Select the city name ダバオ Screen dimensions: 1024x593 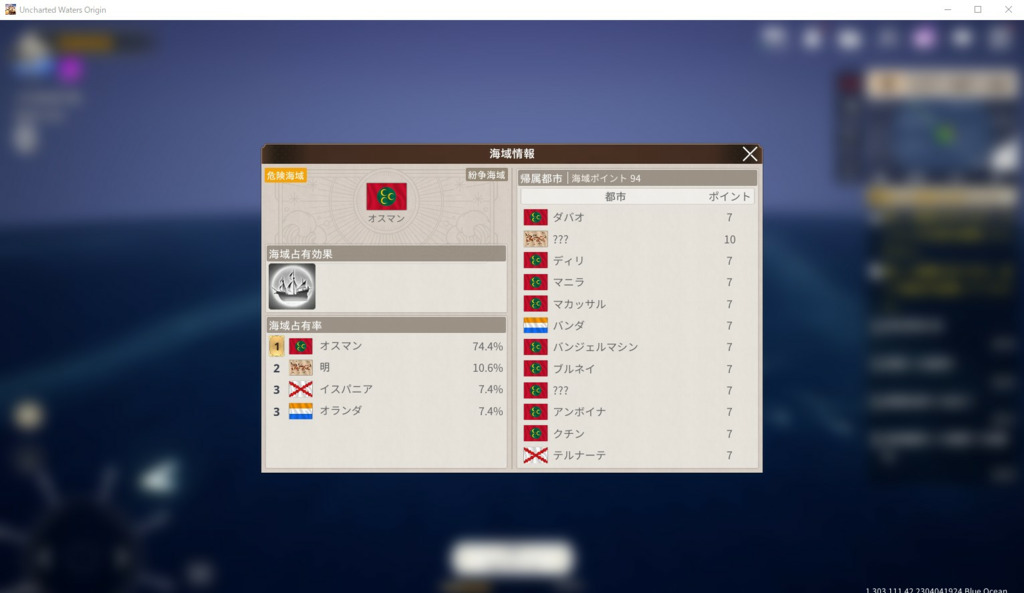coord(569,217)
